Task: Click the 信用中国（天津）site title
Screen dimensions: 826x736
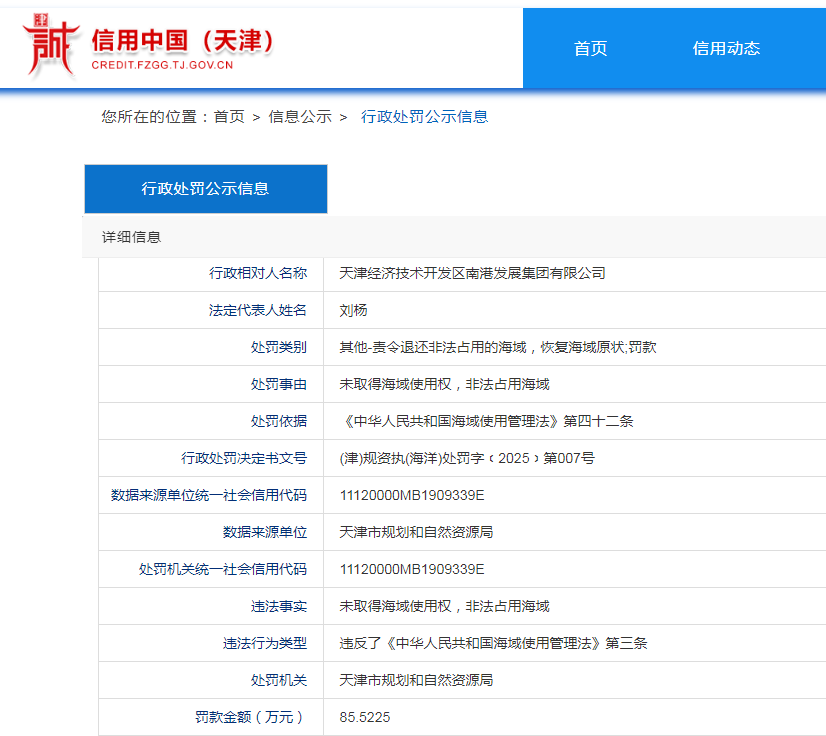Action: [182, 41]
